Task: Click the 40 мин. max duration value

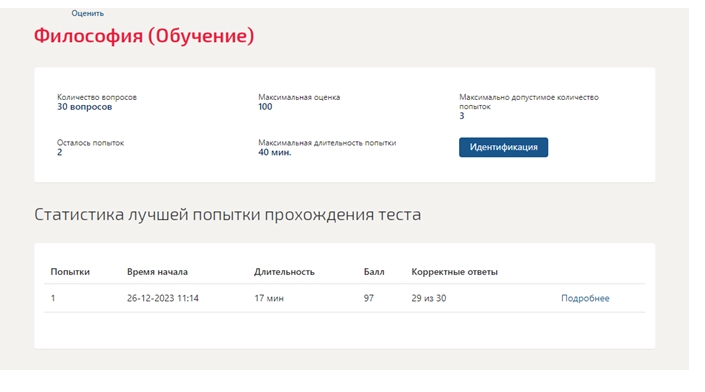Action: tap(275, 152)
